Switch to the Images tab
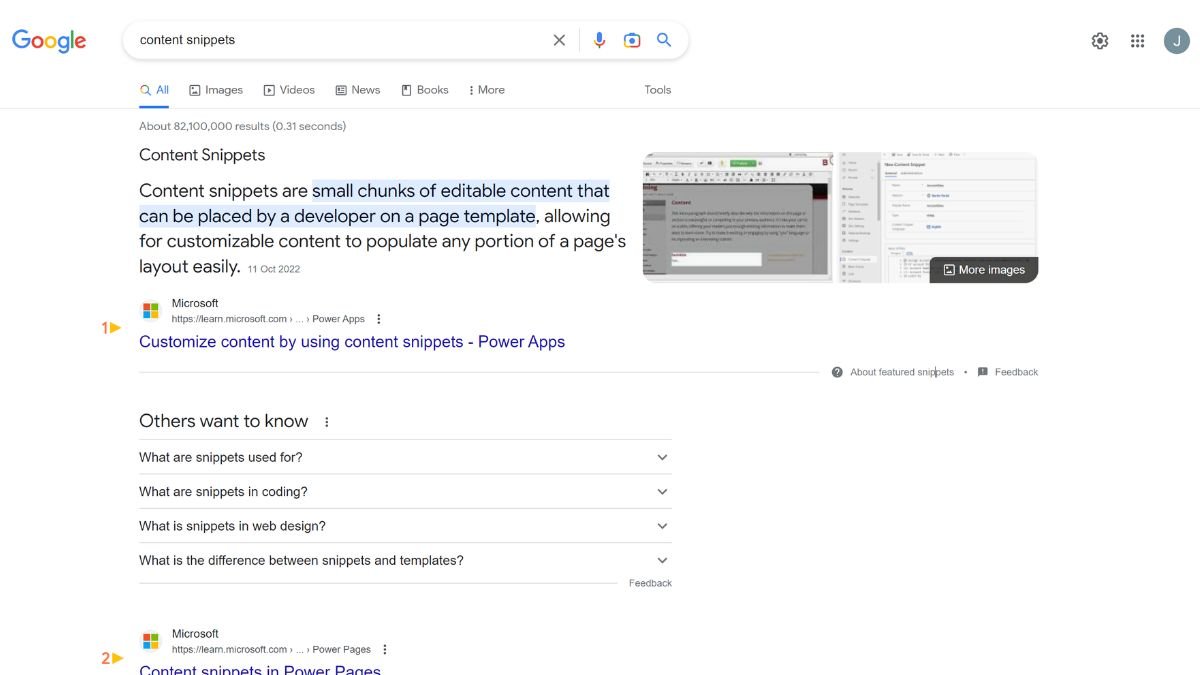This screenshot has width=1200, height=675. [x=216, y=90]
